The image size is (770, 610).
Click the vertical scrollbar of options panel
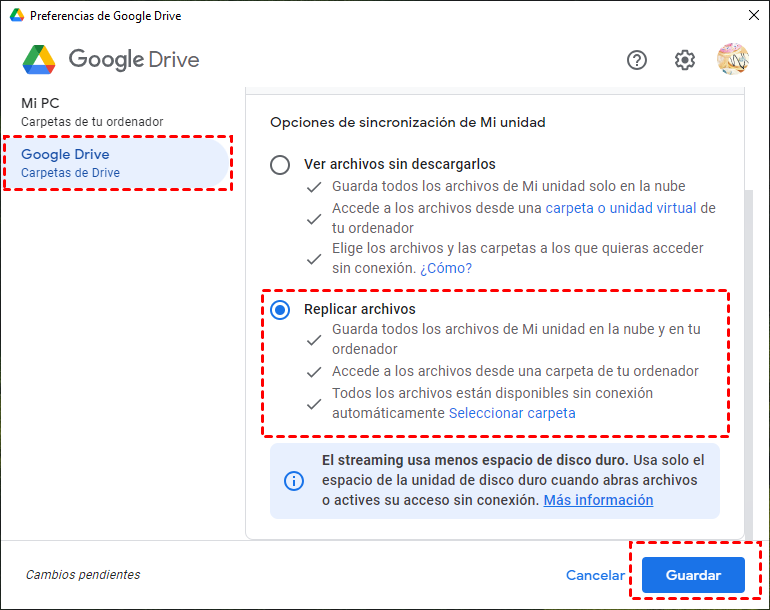point(748,363)
